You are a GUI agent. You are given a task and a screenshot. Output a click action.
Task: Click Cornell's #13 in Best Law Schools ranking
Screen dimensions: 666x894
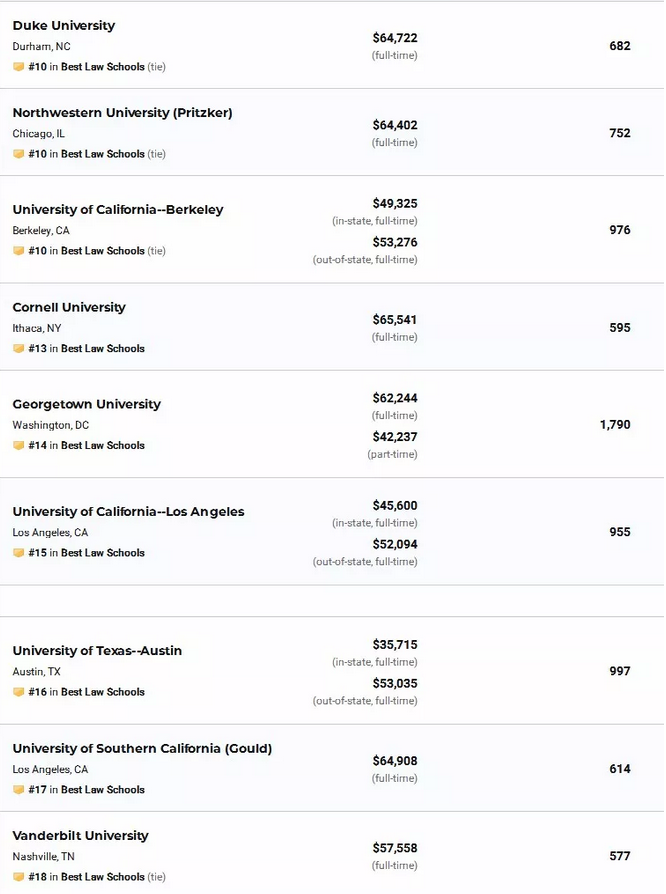87,348
